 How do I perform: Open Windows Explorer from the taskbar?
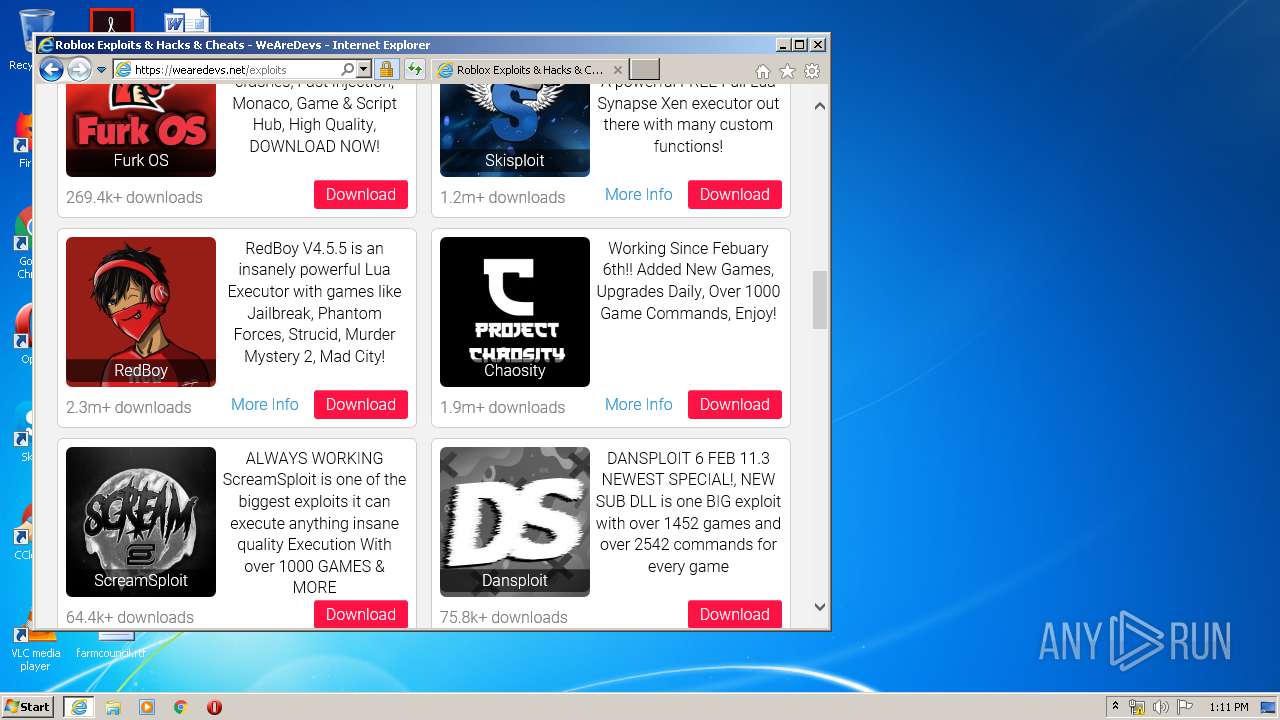point(113,707)
